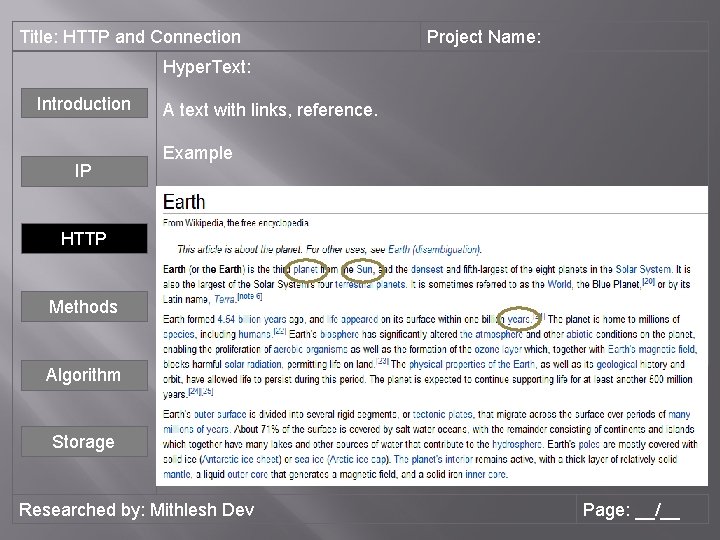Click the circled 'years' link

(x=519, y=319)
